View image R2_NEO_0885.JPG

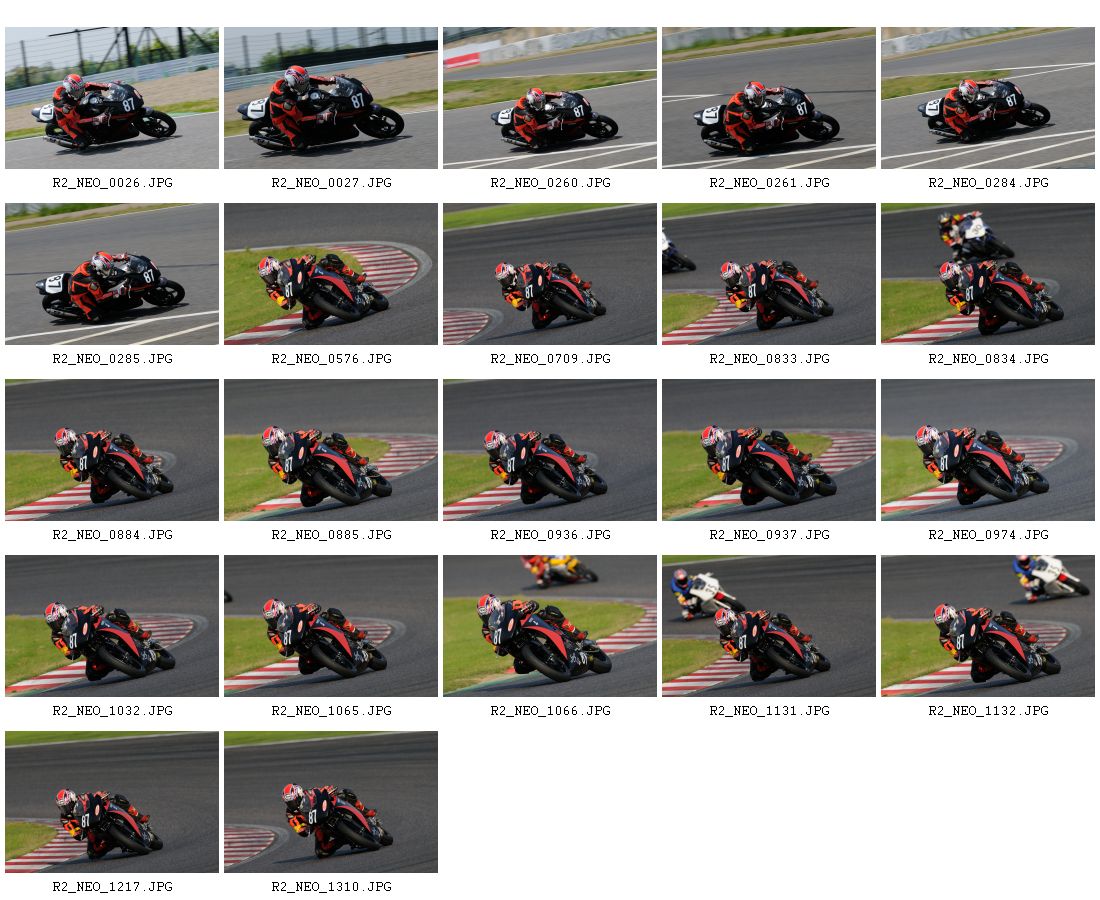pyautogui.click(x=330, y=450)
